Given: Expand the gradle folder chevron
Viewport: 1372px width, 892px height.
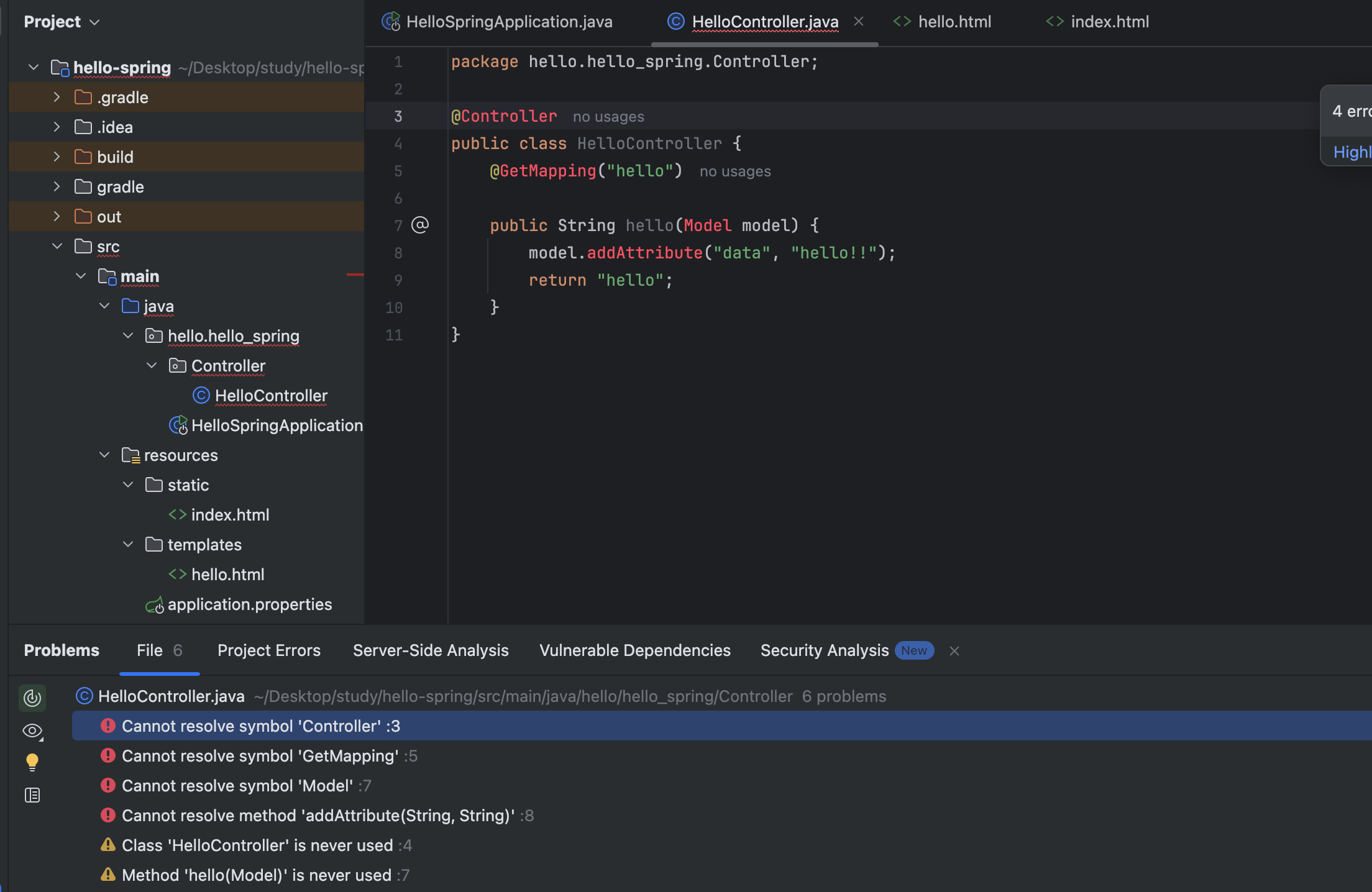Looking at the screenshot, I should click(57, 186).
